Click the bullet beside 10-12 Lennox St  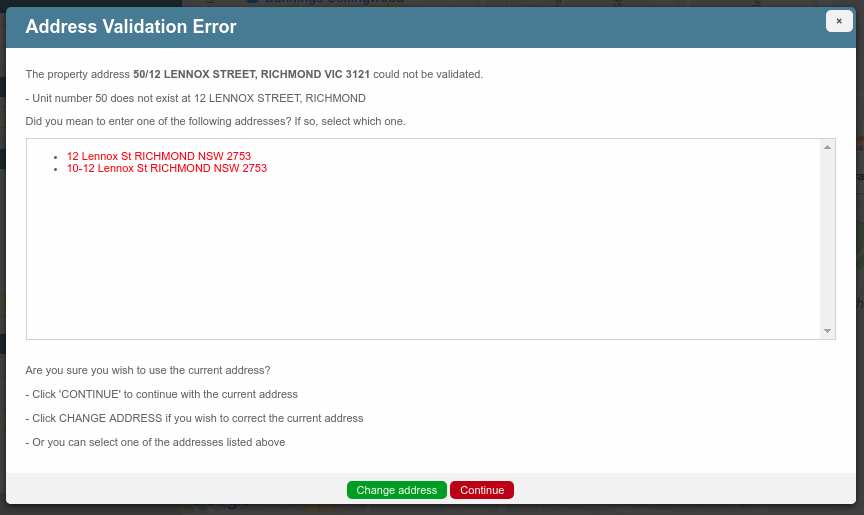click(58, 169)
